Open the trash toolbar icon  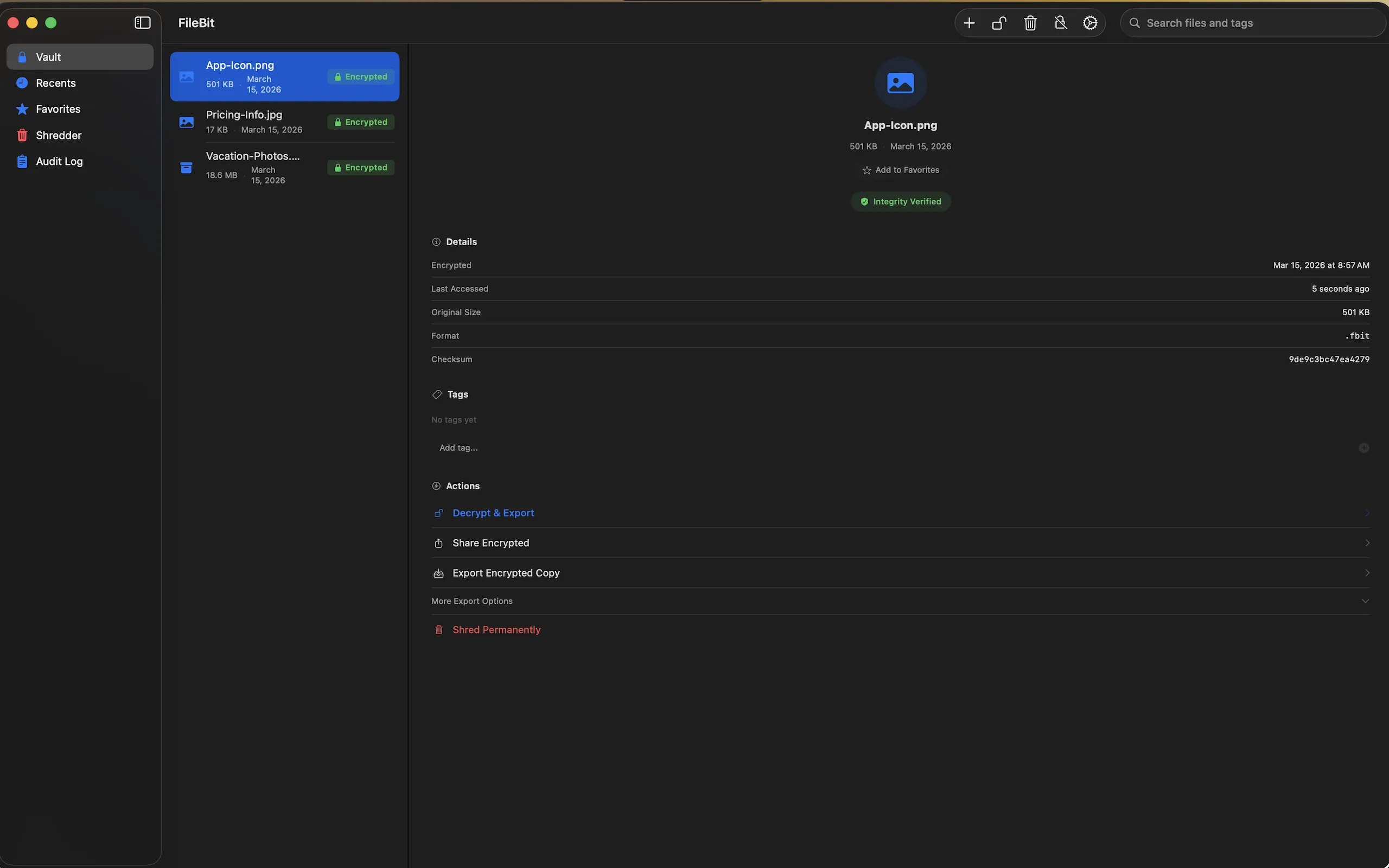pos(1029,22)
